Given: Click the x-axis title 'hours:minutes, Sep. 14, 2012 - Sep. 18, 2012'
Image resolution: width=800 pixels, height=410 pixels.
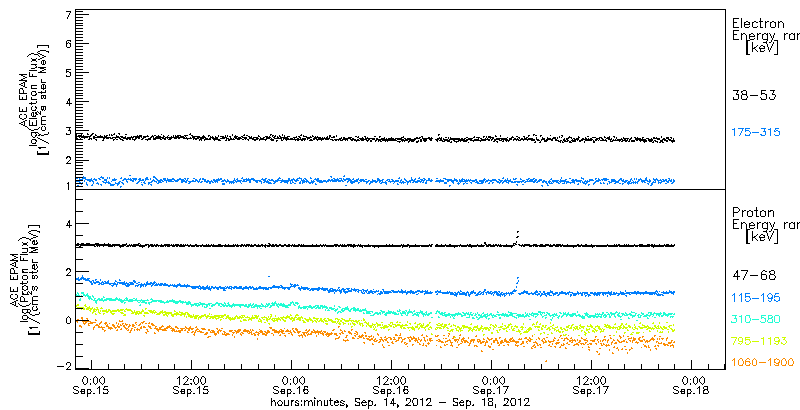Looking at the screenshot, I should click(400, 402).
